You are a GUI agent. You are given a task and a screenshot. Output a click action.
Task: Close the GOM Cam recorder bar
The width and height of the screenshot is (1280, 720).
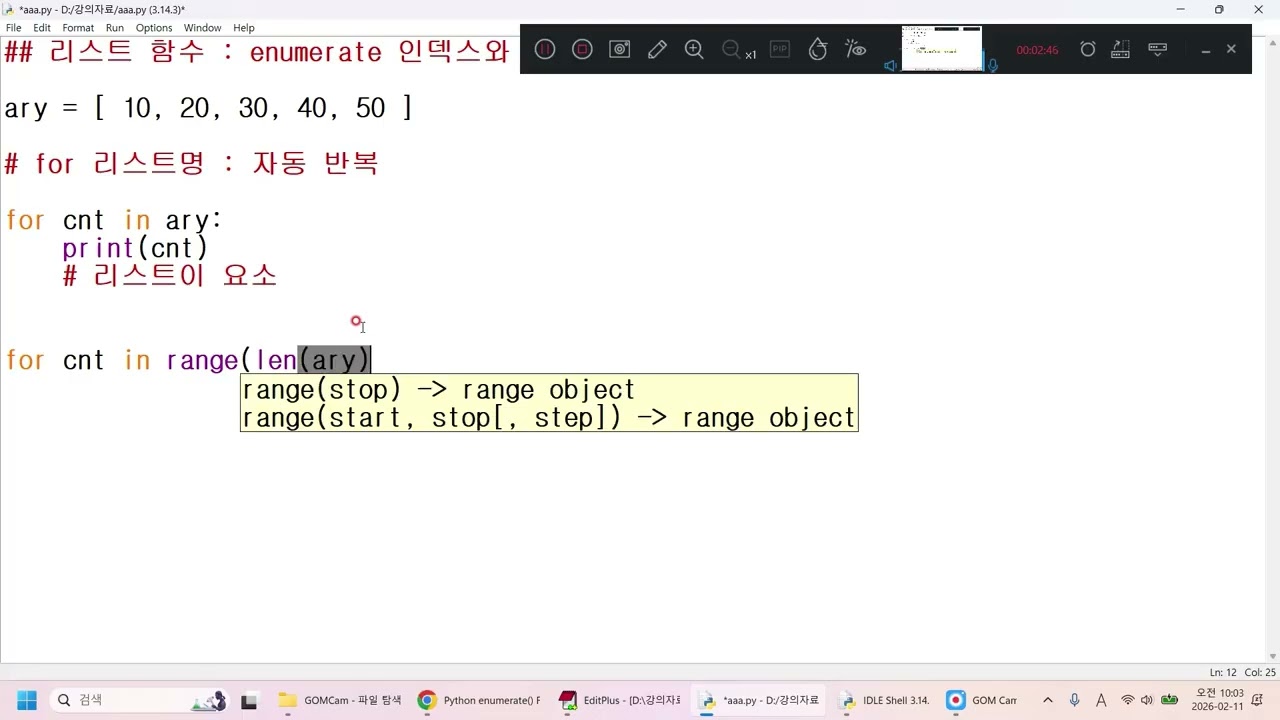point(1231,49)
